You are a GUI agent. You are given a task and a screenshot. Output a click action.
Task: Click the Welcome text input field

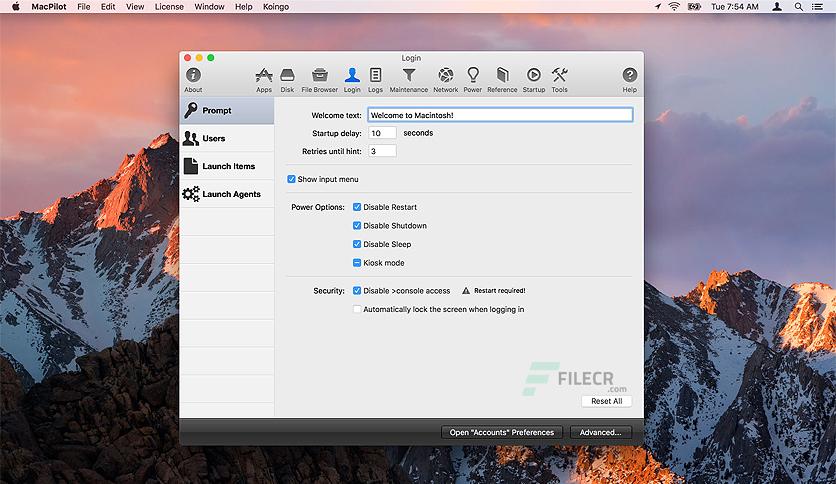[x=500, y=115]
